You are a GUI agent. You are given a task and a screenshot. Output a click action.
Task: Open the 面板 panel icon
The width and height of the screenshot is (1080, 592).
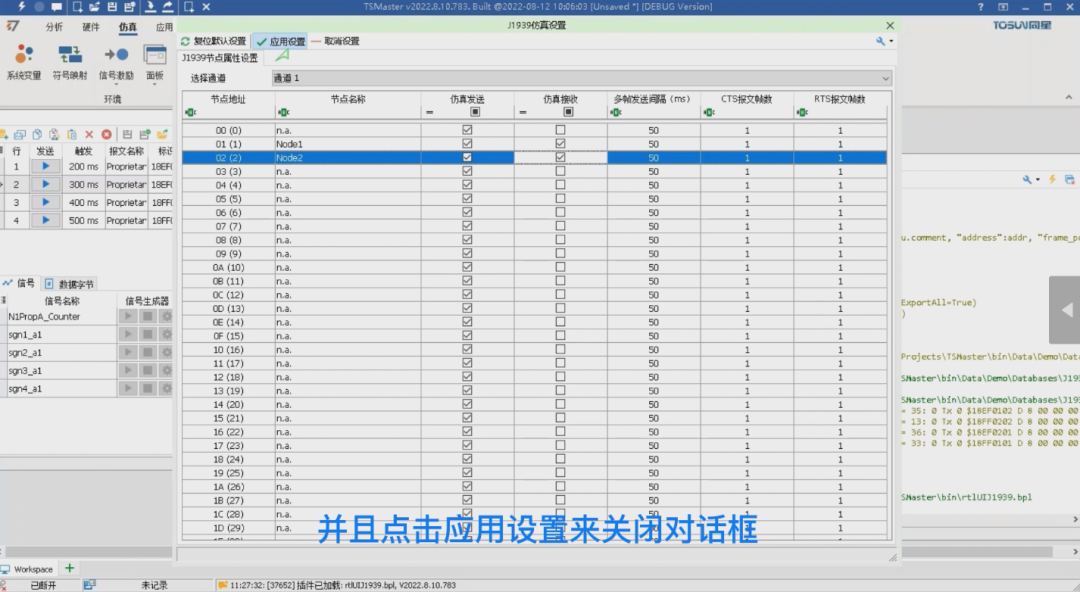coord(155,61)
